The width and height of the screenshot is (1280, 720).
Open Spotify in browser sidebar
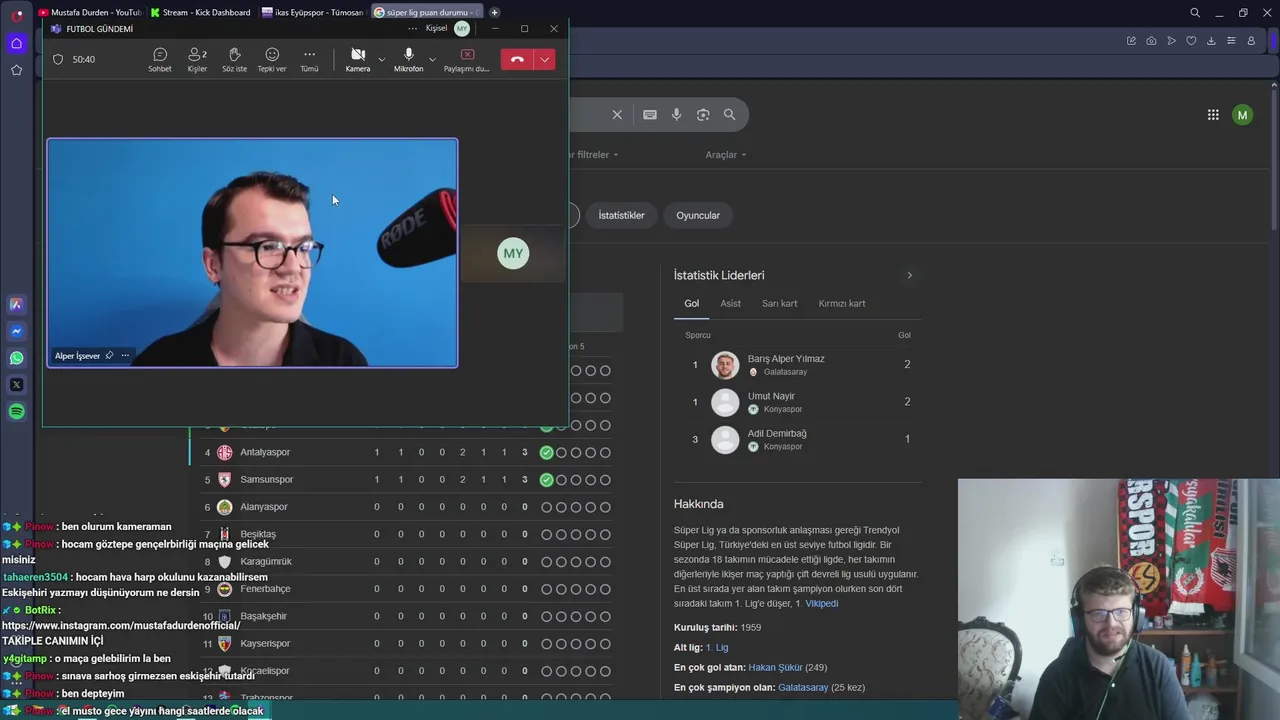coord(16,412)
